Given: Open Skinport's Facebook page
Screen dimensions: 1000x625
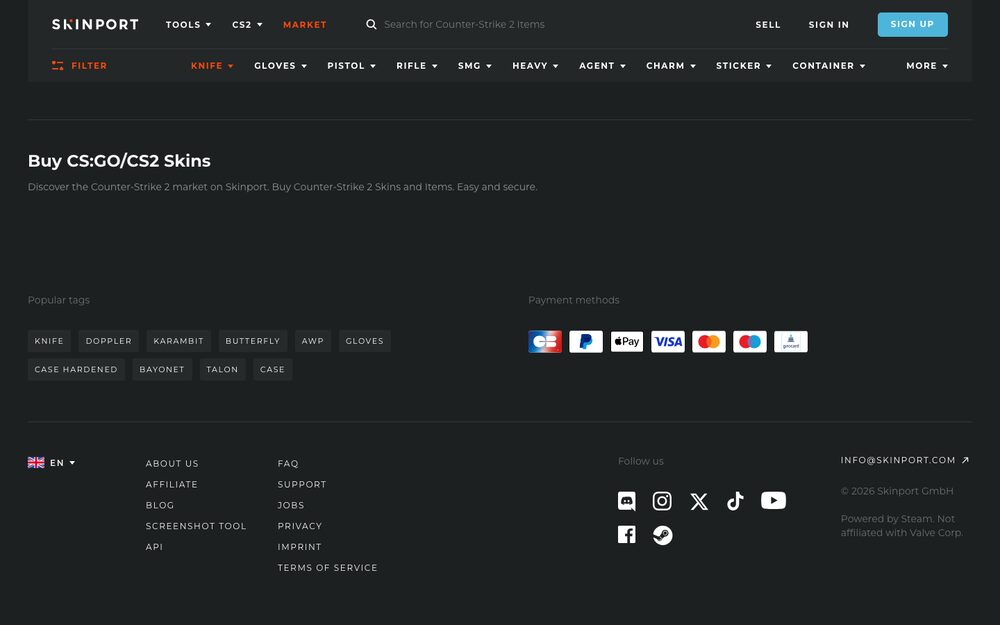Looking at the screenshot, I should point(627,534).
